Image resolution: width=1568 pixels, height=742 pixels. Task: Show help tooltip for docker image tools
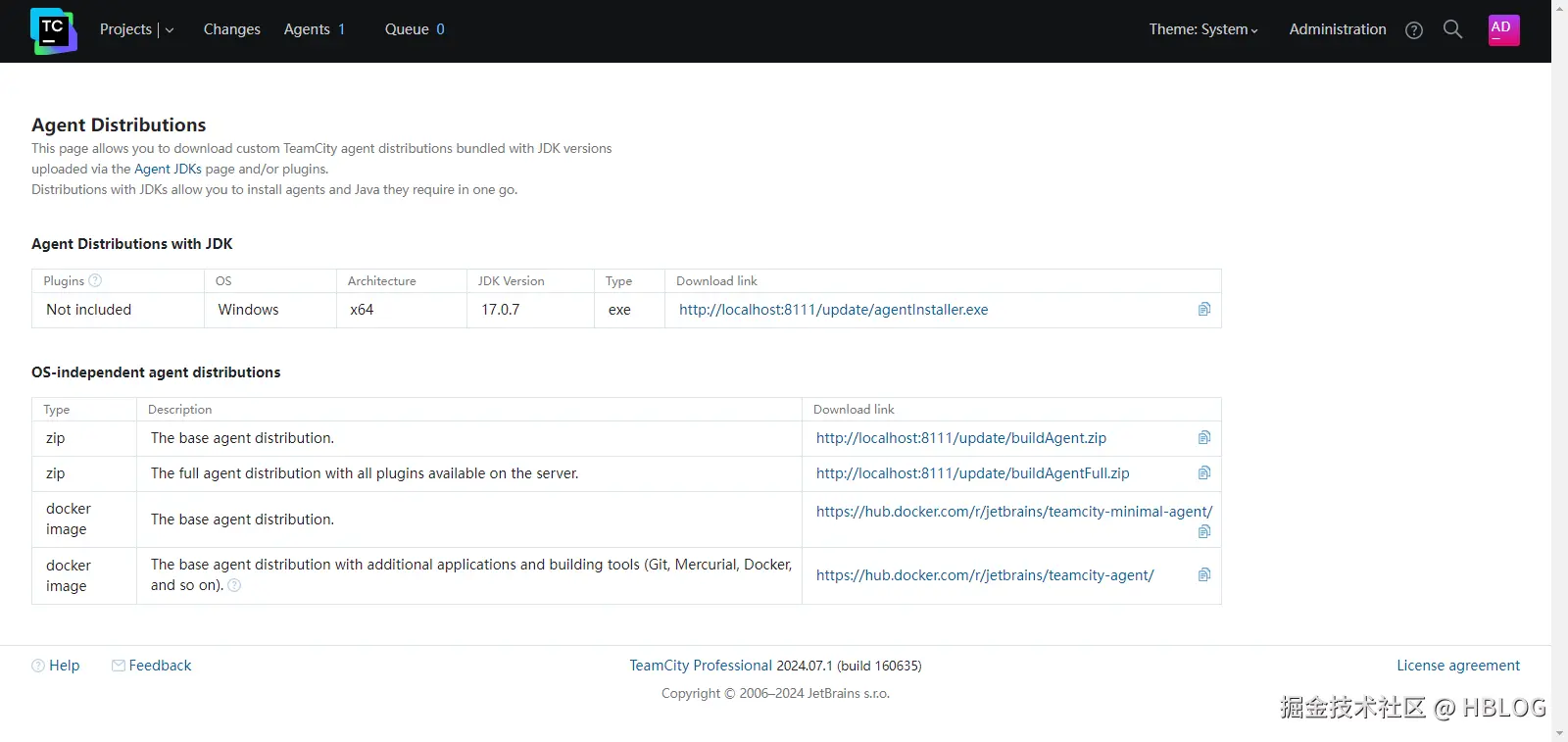(x=234, y=585)
